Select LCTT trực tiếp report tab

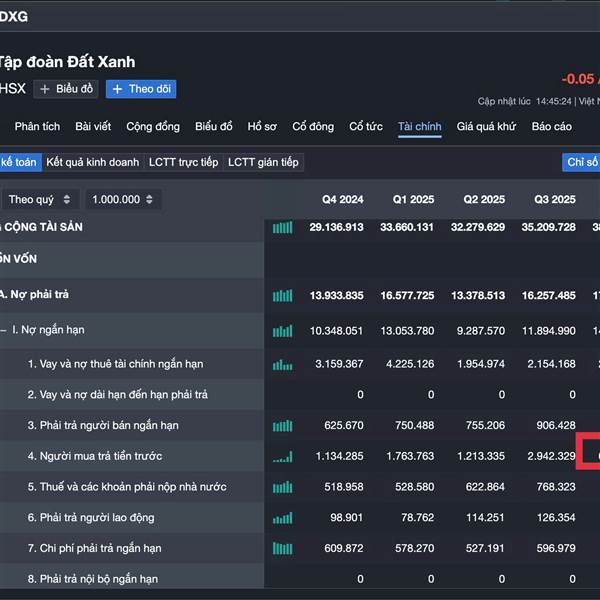(183, 162)
